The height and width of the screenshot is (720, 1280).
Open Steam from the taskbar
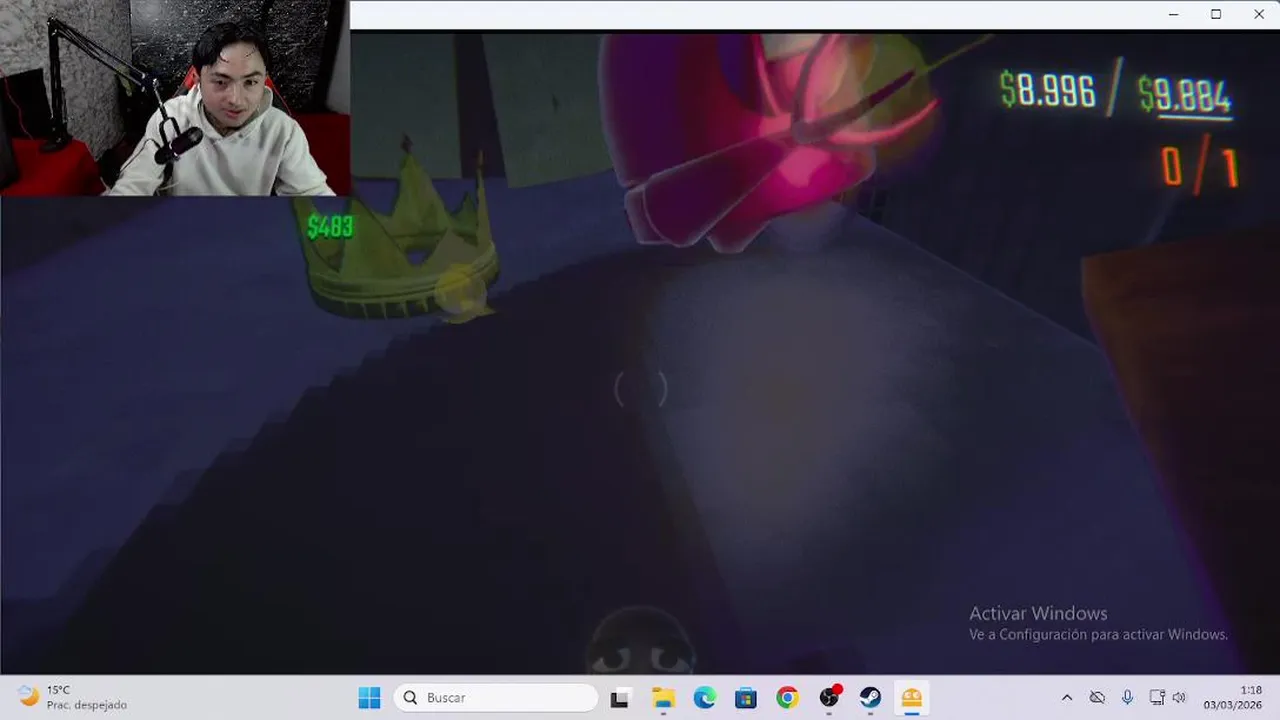coord(871,697)
